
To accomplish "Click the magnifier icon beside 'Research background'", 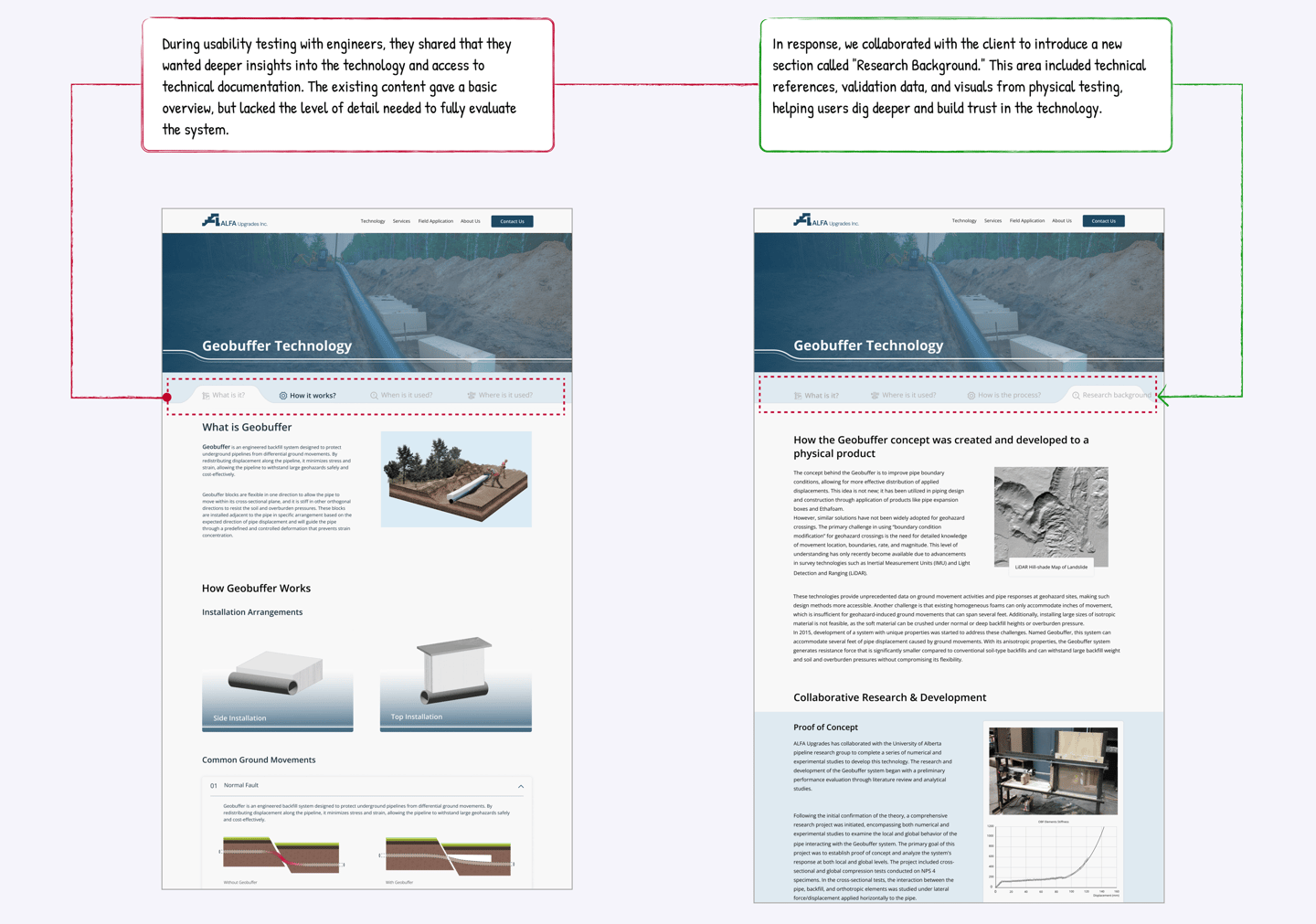I will (1076, 396).
